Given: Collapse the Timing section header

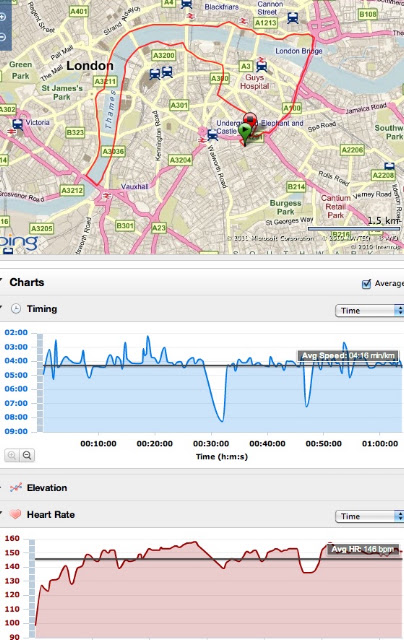Looking at the screenshot, I should tap(202, 309).
